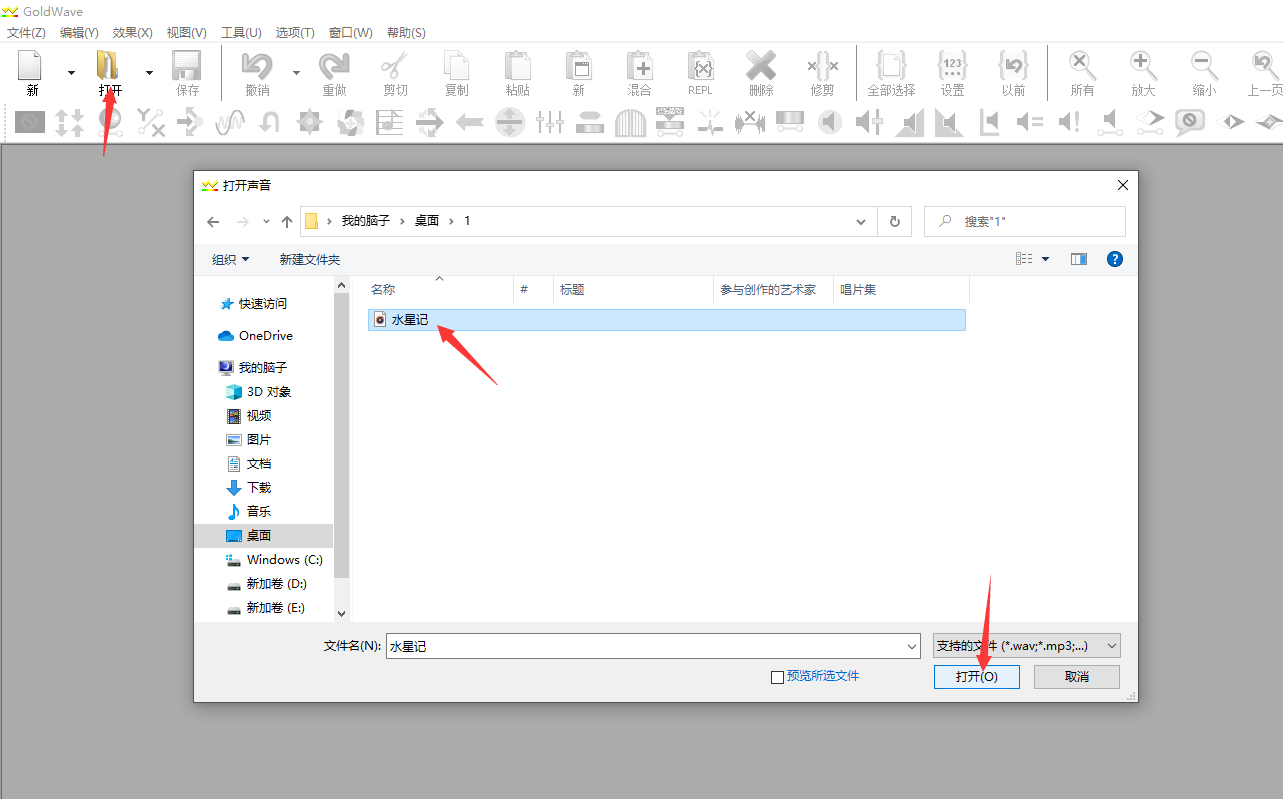Click the 设置 set selection icon
1283x799 pixels.
click(x=952, y=67)
